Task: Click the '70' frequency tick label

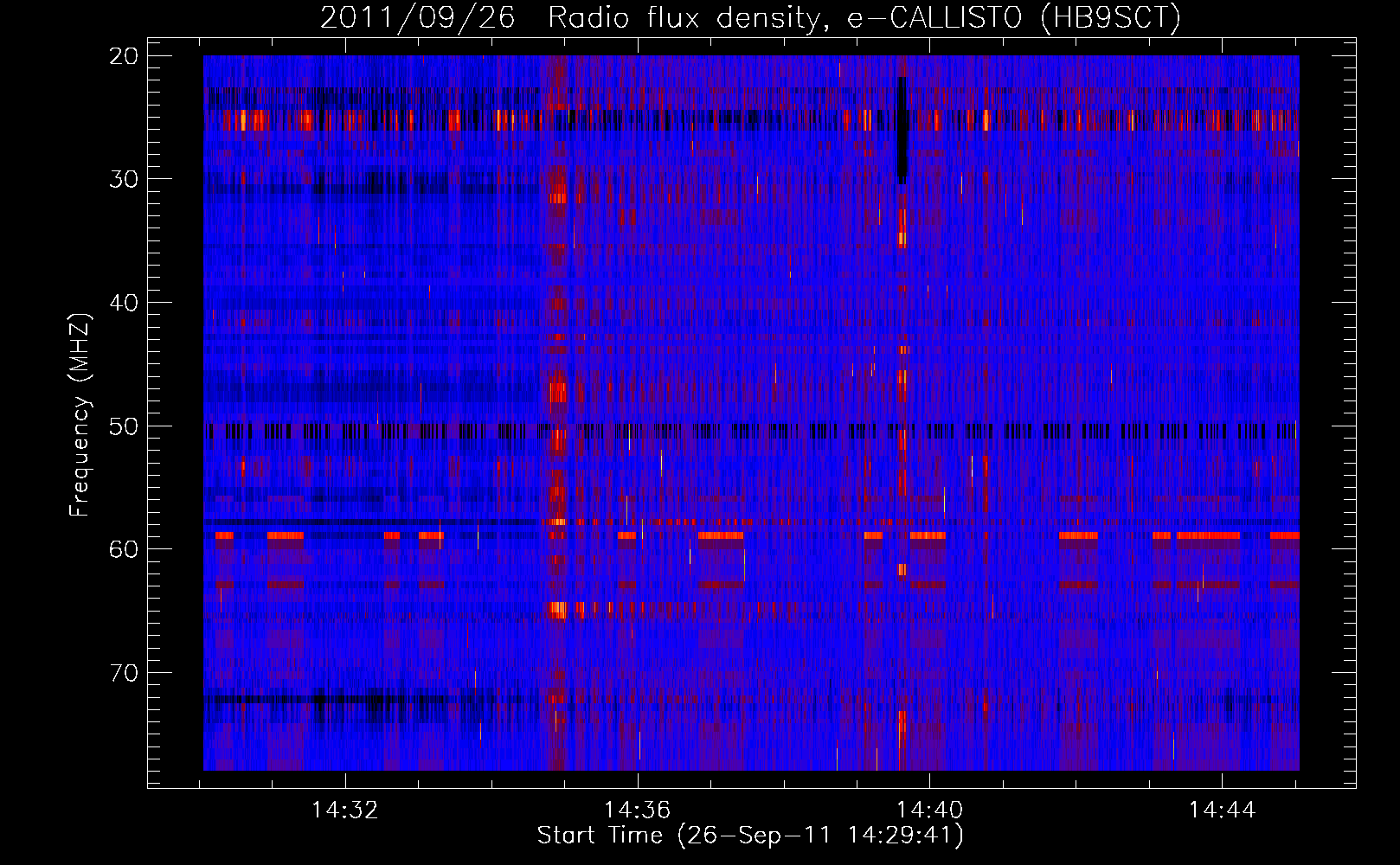Action: coord(125,673)
